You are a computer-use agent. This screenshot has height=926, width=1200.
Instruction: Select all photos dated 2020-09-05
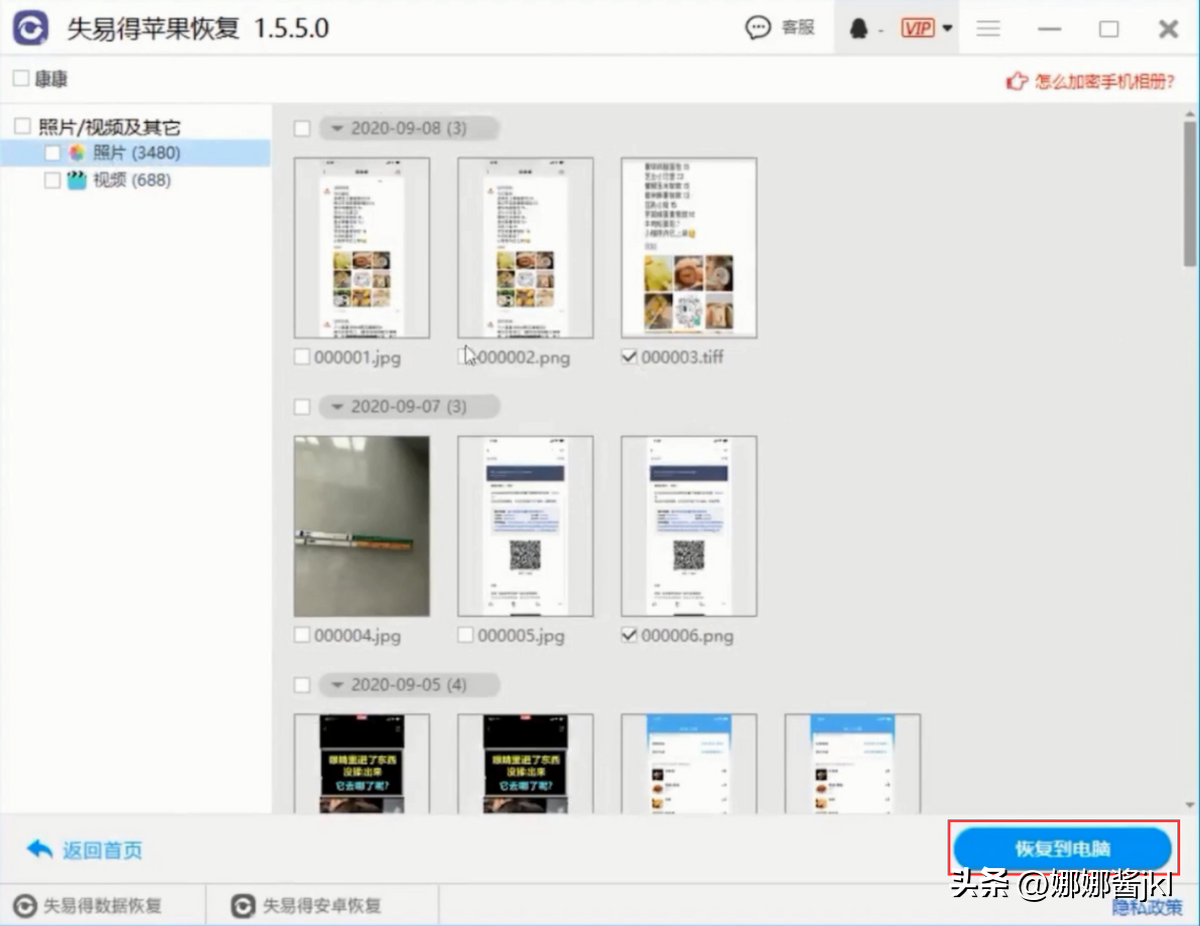(x=302, y=685)
